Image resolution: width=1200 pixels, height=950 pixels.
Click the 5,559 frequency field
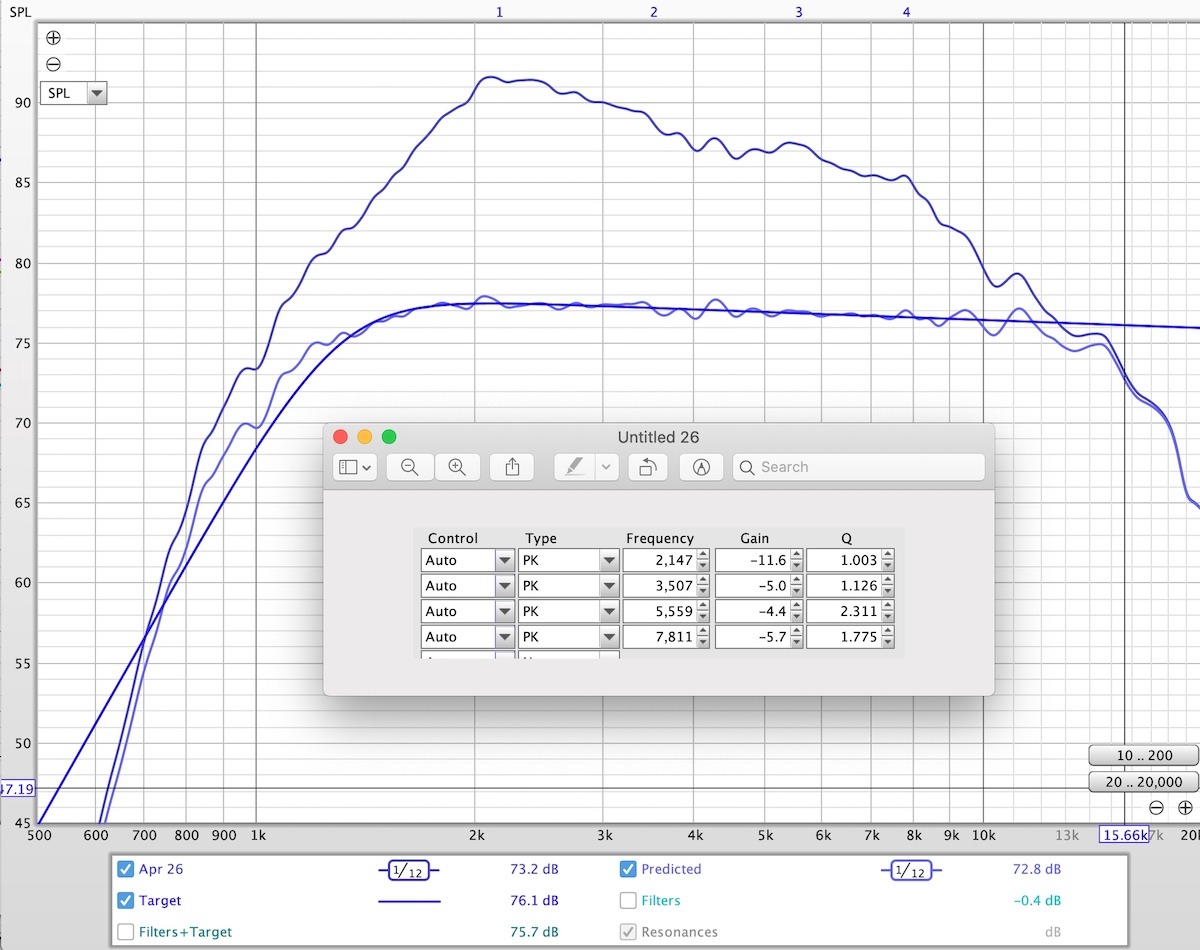click(x=660, y=611)
